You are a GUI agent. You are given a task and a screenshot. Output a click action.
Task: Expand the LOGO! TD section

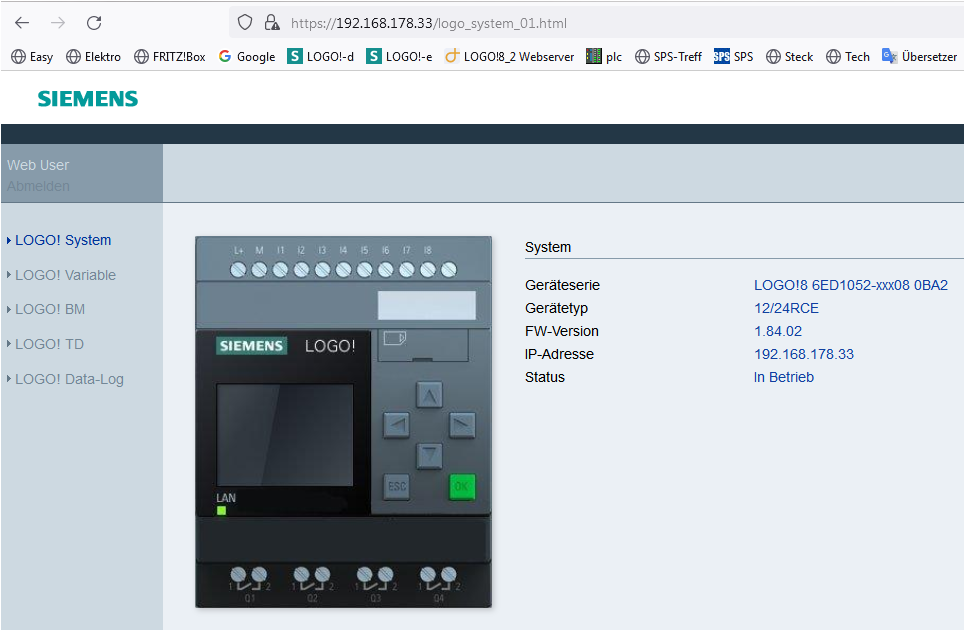tap(49, 344)
